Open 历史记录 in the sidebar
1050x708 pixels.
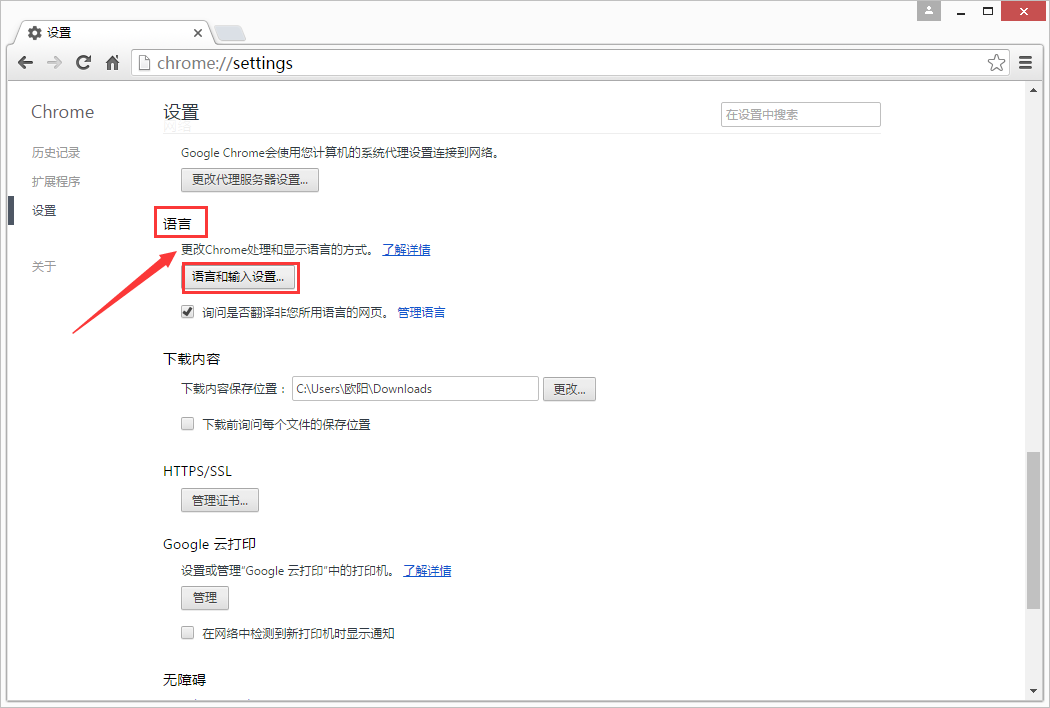56,153
